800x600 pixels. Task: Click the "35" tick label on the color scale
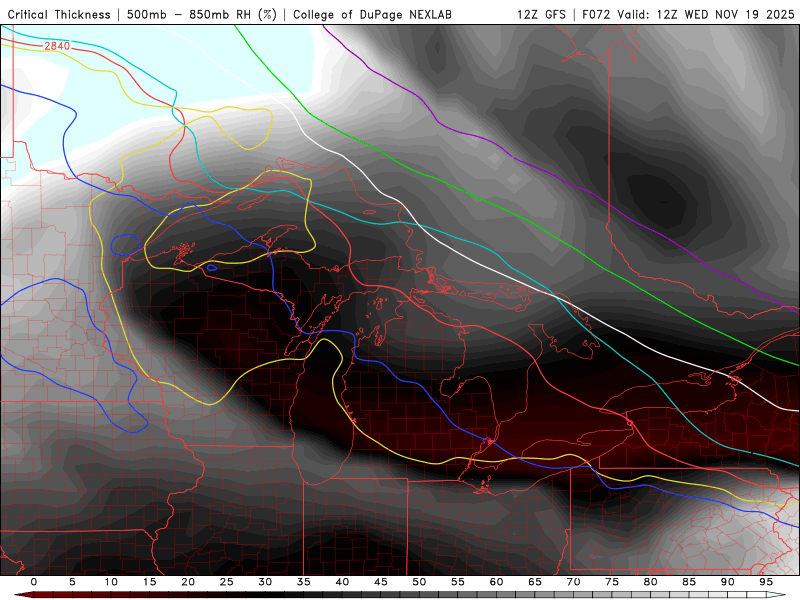pyautogui.click(x=304, y=582)
